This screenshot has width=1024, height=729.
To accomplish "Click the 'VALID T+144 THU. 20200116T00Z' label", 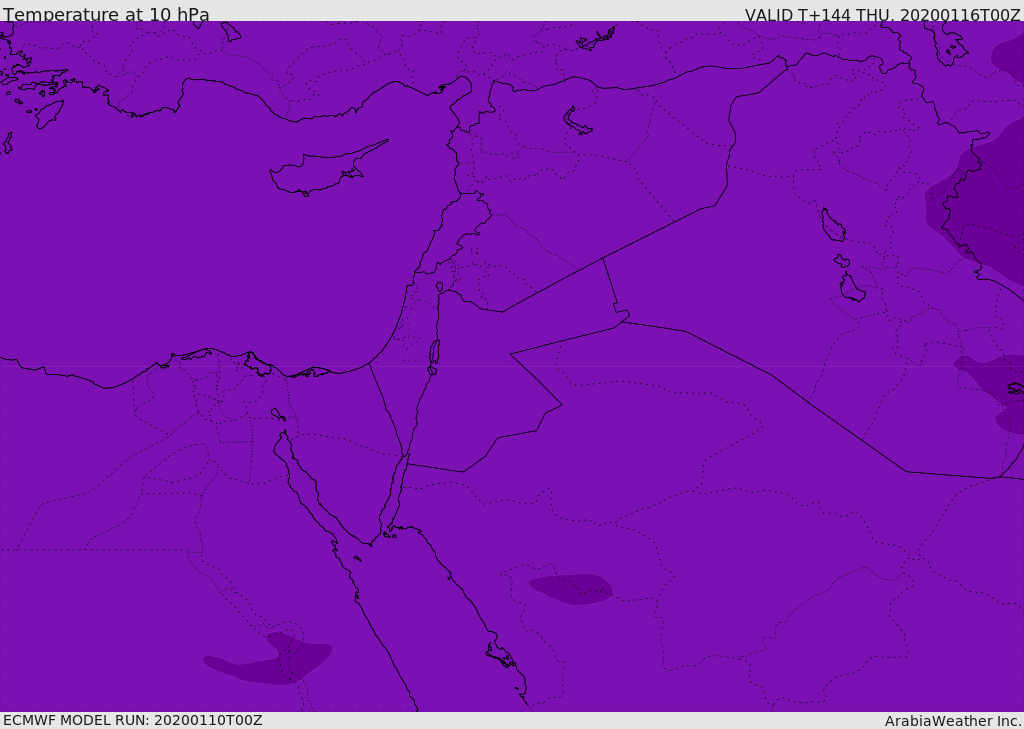I will (x=882, y=14).
